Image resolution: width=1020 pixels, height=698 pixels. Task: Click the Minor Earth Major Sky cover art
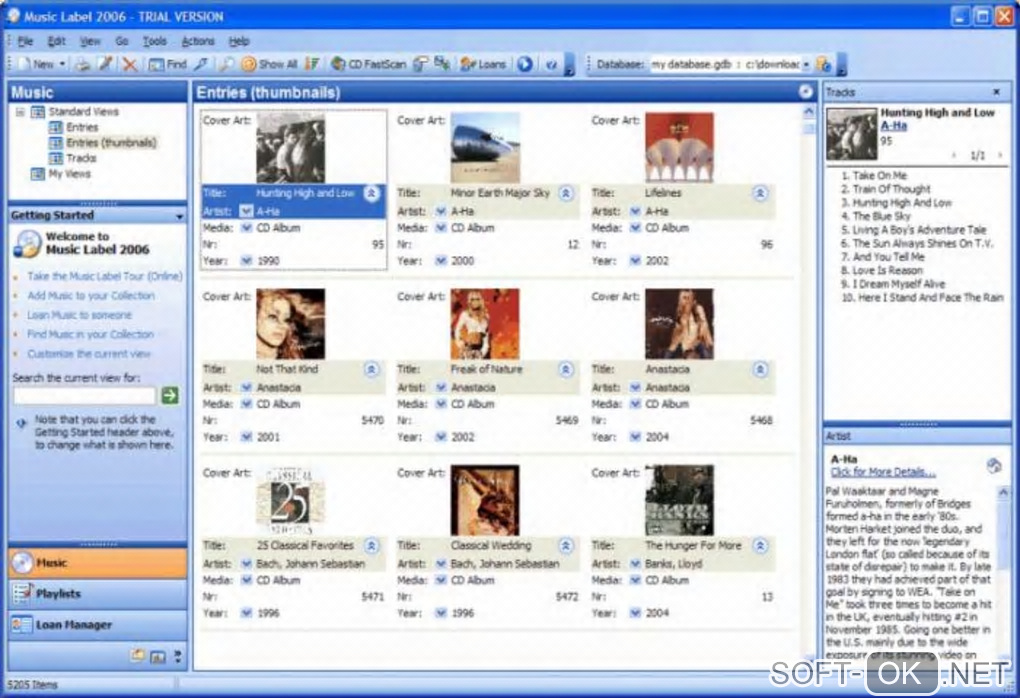485,148
